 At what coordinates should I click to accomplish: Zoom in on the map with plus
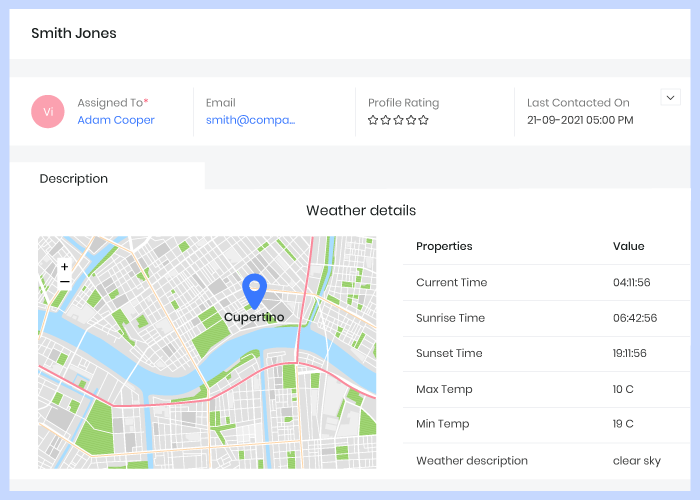point(64,267)
